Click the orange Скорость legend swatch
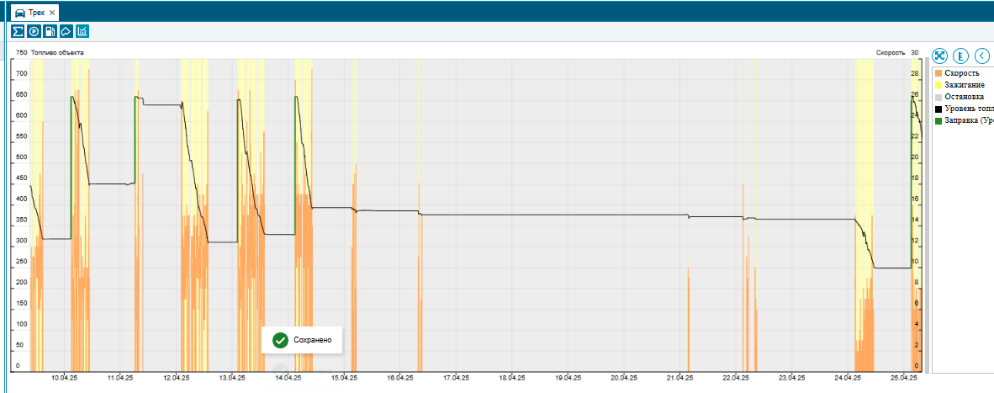The width and height of the screenshot is (994, 393). pos(938,73)
